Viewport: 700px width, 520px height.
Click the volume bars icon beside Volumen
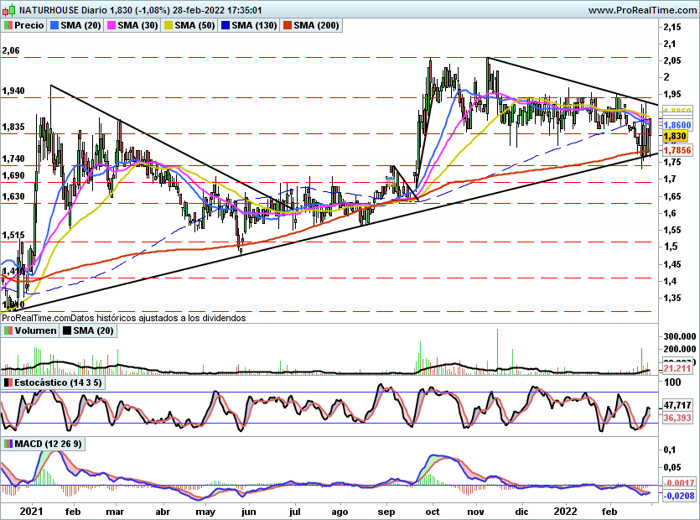coord(8,331)
